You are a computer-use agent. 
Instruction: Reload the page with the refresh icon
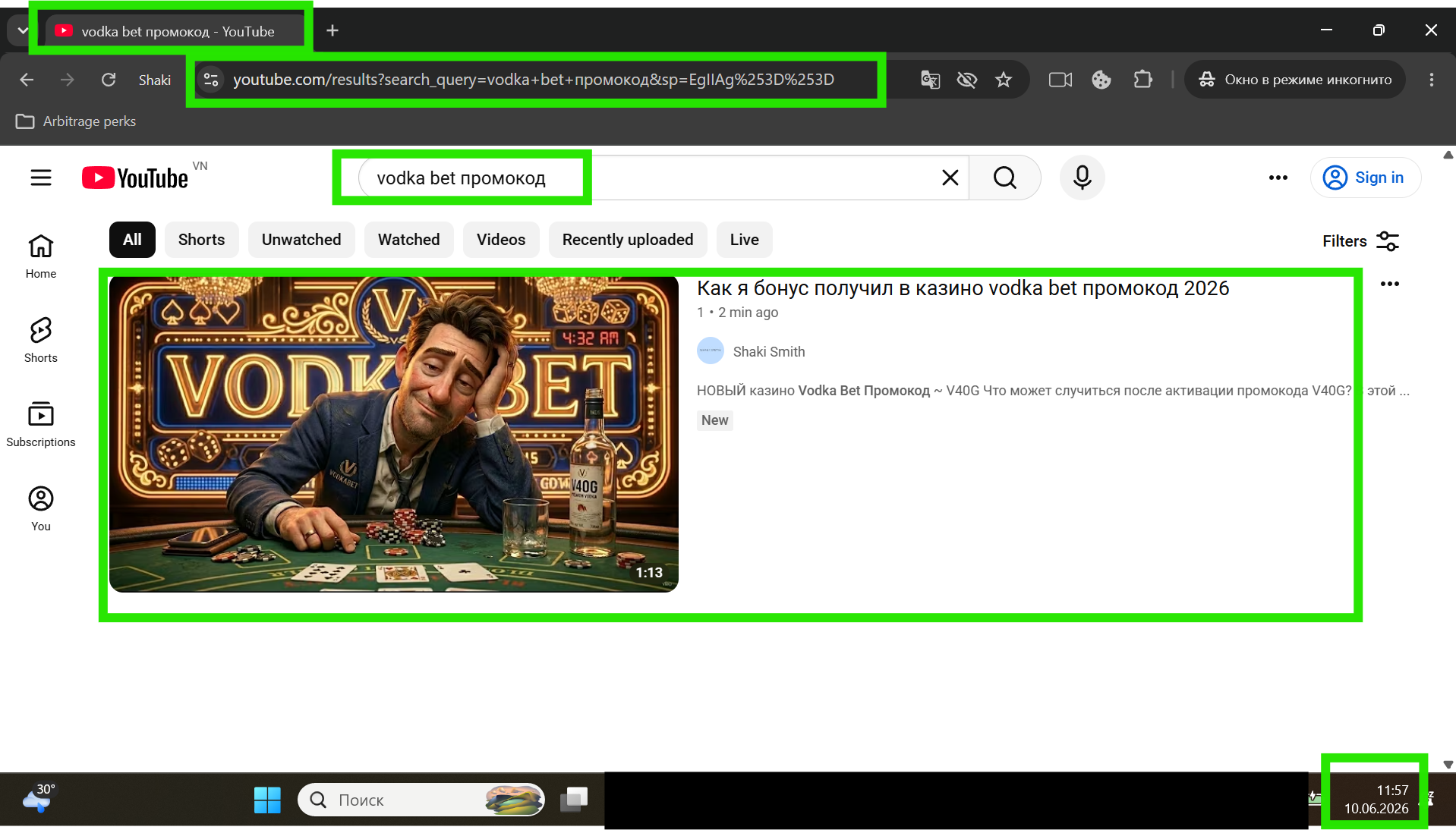[x=109, y=80]
